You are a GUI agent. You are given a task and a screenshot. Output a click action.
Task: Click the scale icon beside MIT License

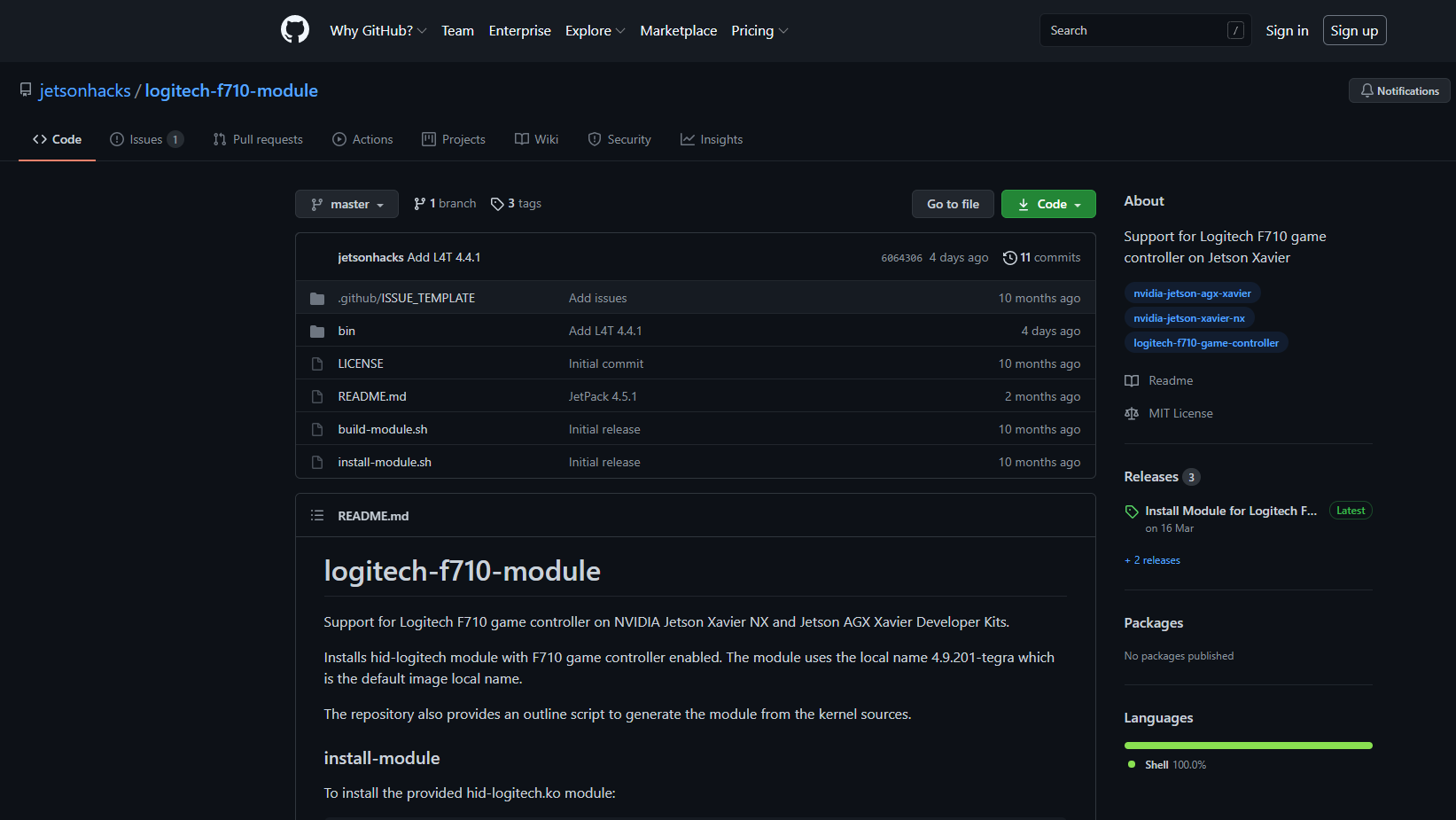point(1132,414)
